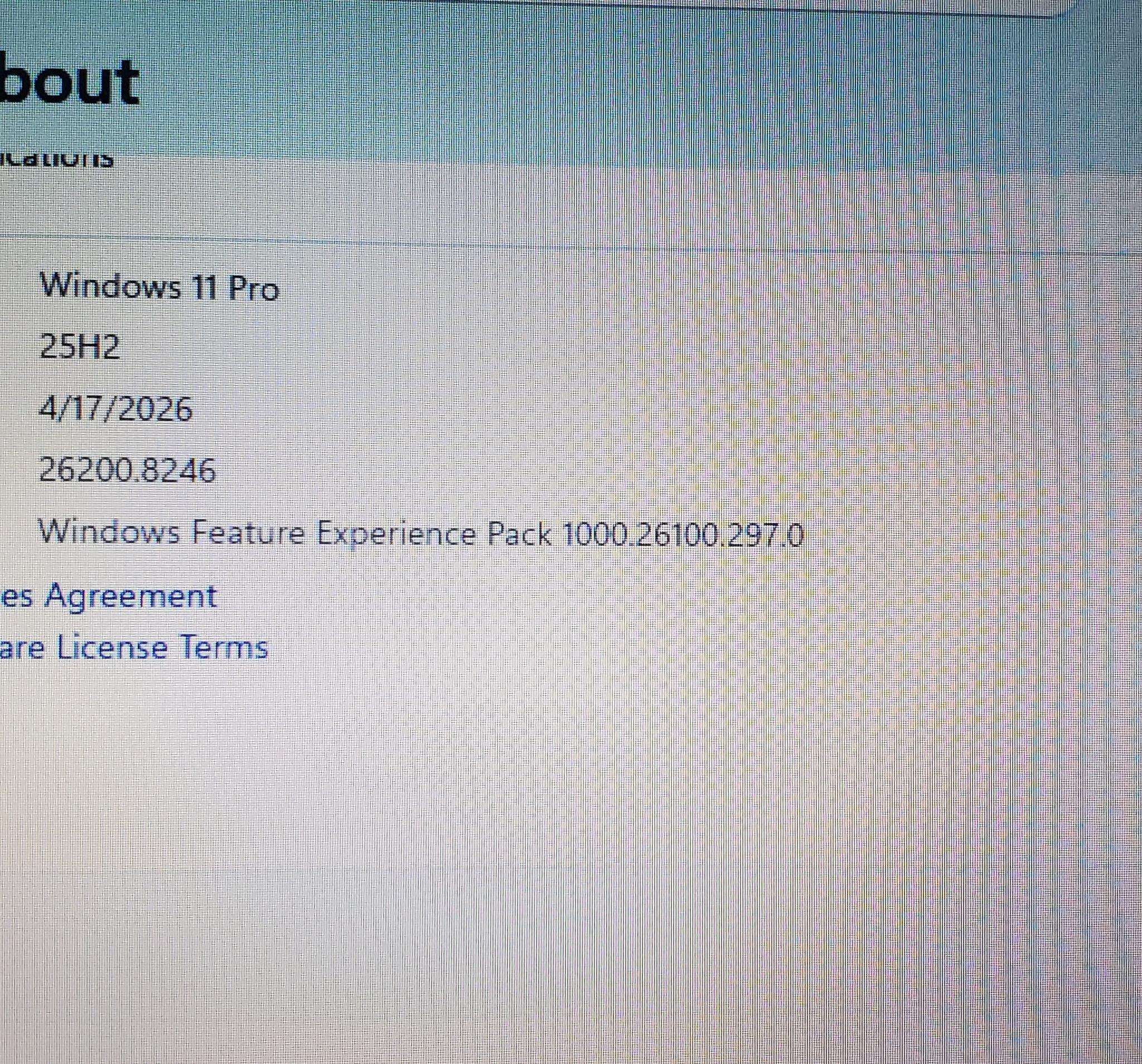Select the OS build '26200.8246'
Image resolution: width=1142 pixels, height=1064 pixels.
tap(127, 470)
